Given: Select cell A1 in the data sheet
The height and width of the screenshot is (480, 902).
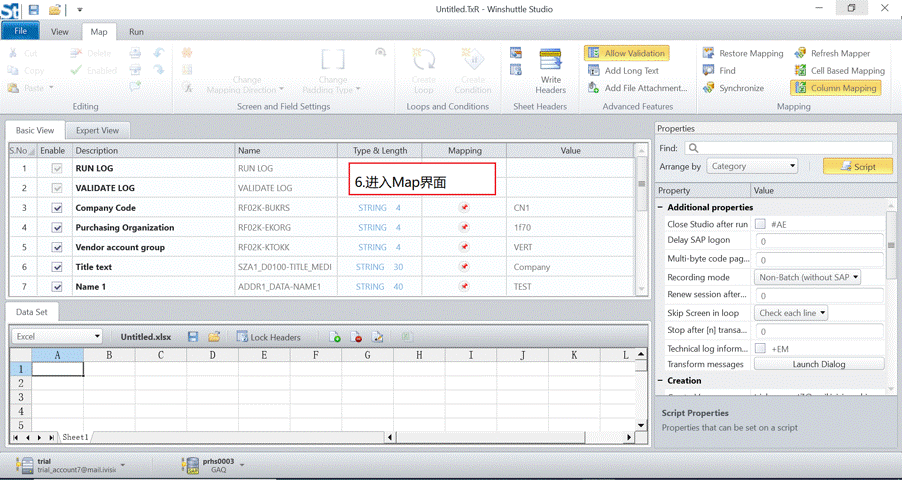Looking at the screenshot, I should [58, 368].
